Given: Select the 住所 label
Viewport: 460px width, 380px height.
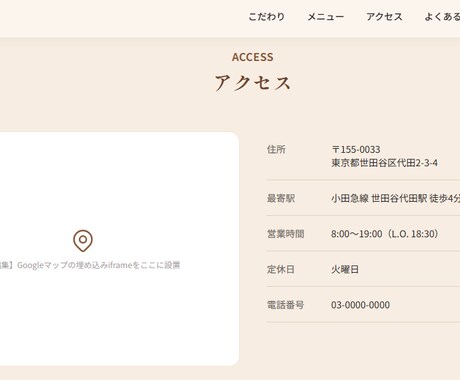Looking at the screenshot, I should click(x=276, y=149).
